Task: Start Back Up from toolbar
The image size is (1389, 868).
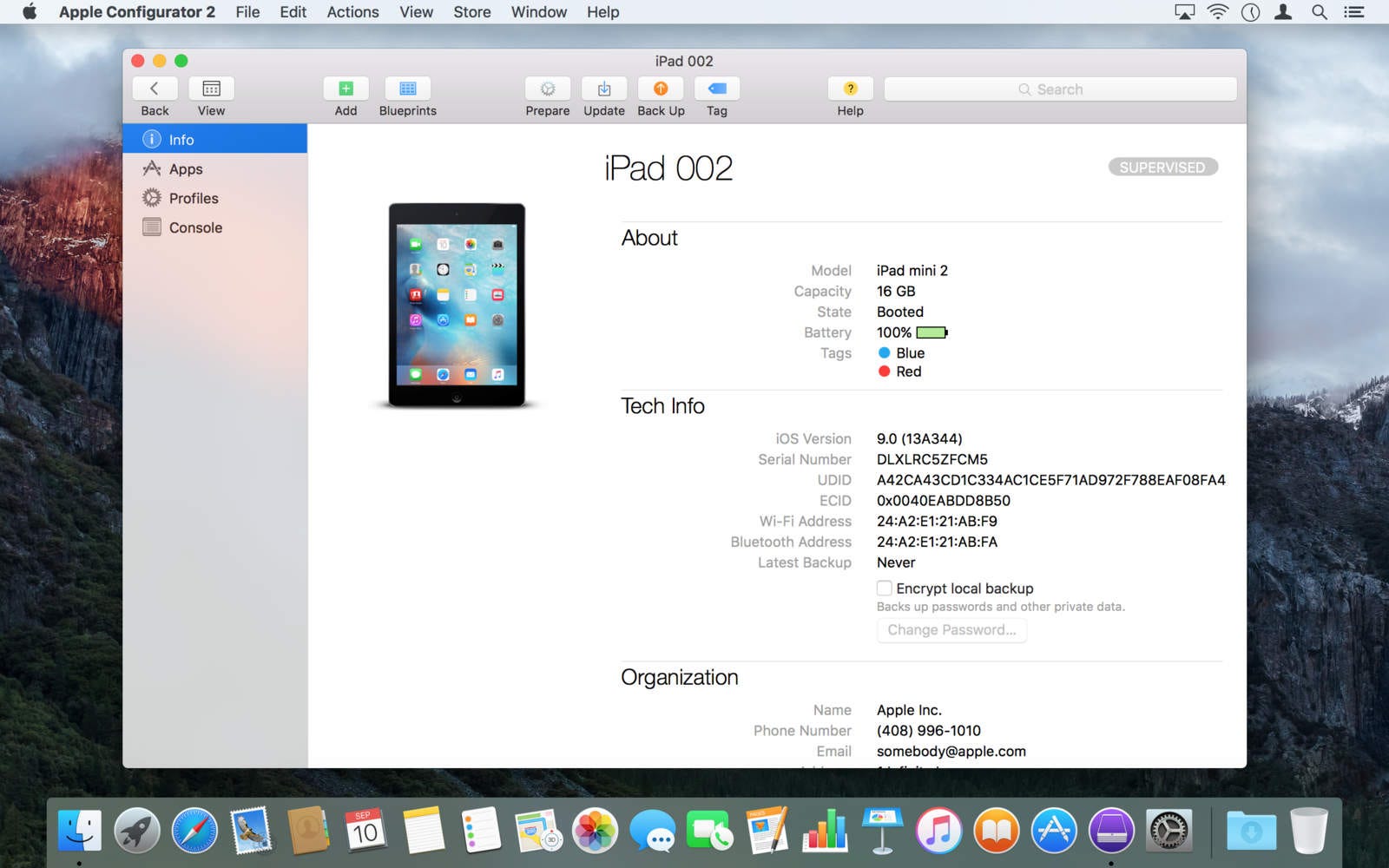Action: click(x=661, y=89)
